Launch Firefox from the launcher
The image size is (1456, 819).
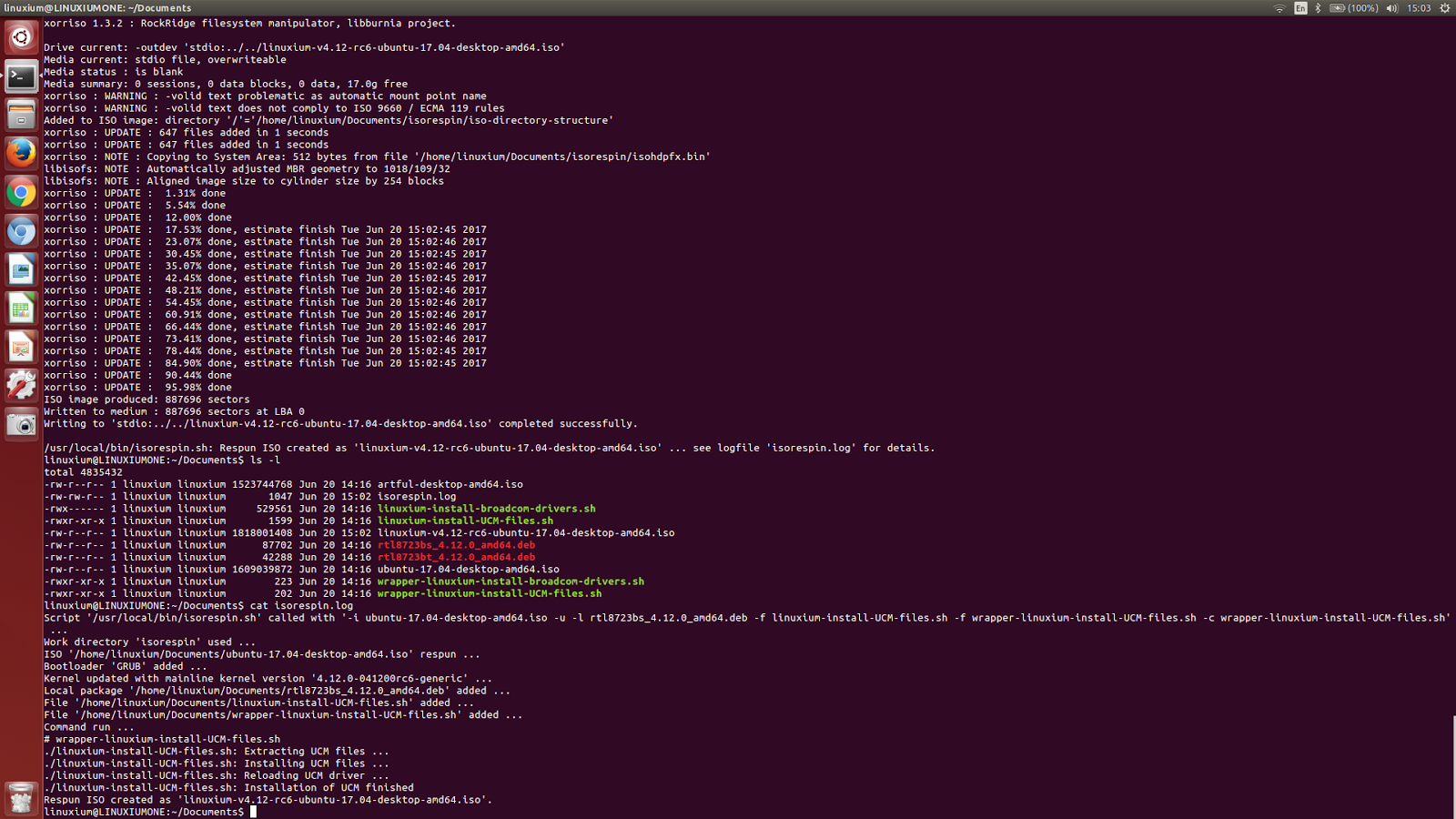pos(21,153)
